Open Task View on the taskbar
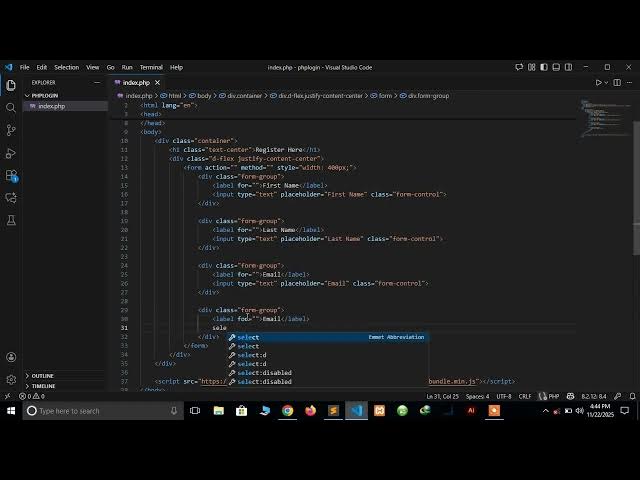Screen dimensions: 640x480 pos(195,411)
